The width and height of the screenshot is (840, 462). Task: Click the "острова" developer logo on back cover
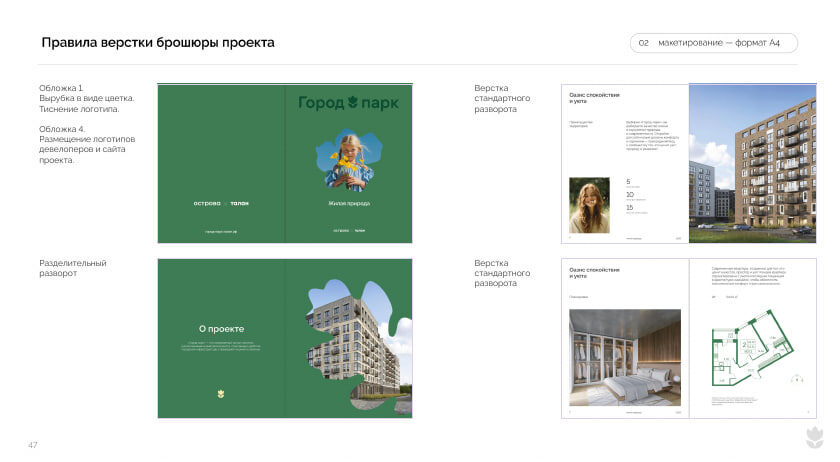207,203
